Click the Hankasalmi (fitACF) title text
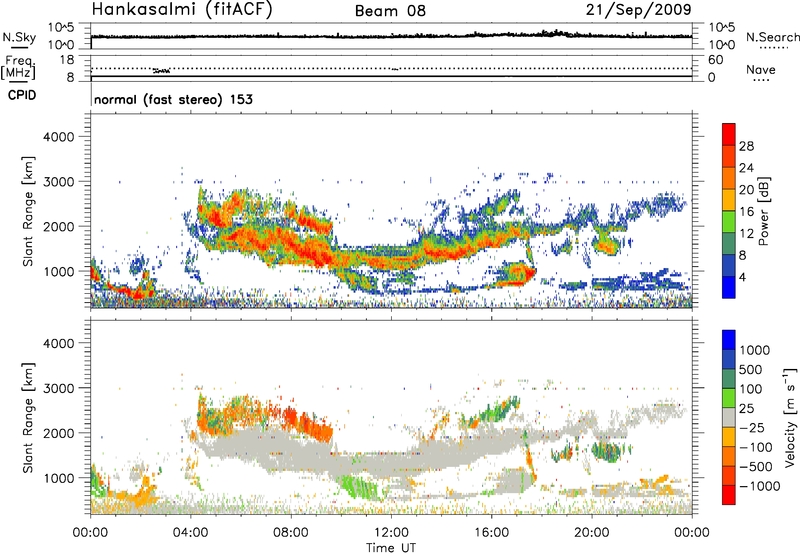Viewport: 800px width, 554px height. click(x=182, y=10)
